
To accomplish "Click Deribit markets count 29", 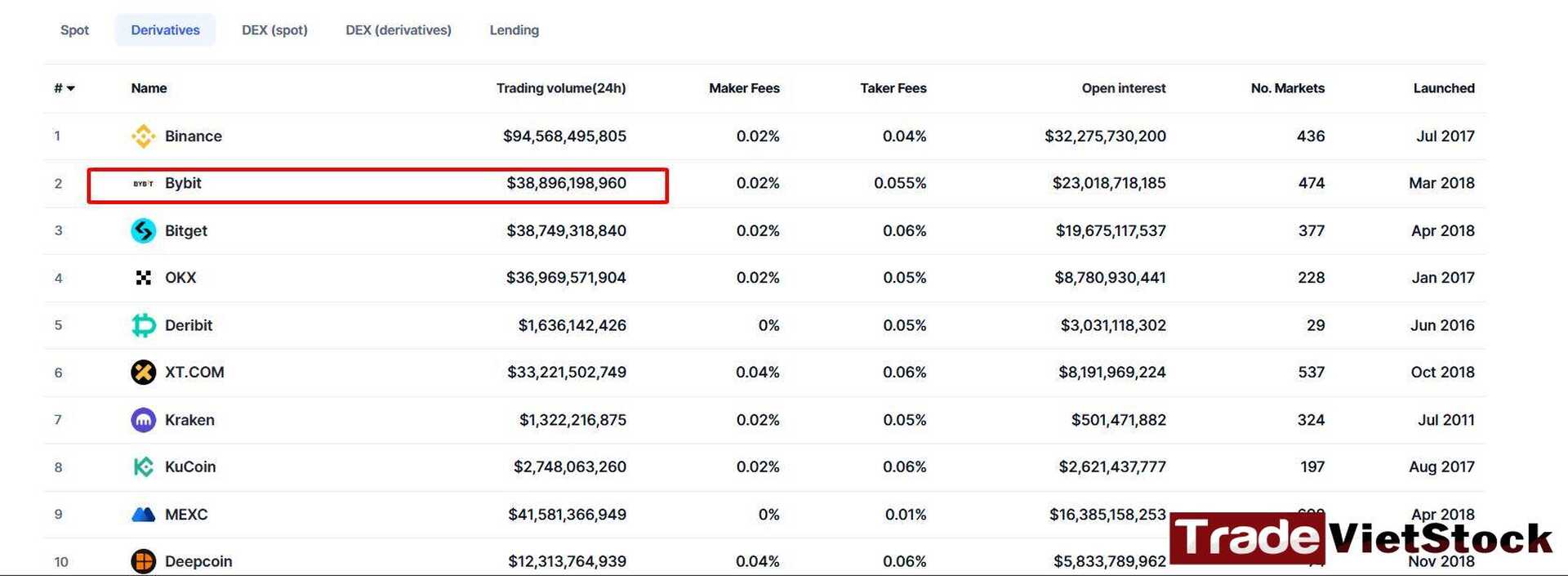I will (x=1316, y=325).
